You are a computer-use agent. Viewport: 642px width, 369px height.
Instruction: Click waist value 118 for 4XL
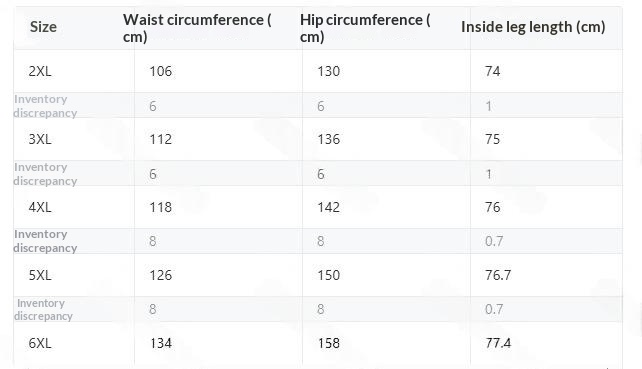[160, 207]
